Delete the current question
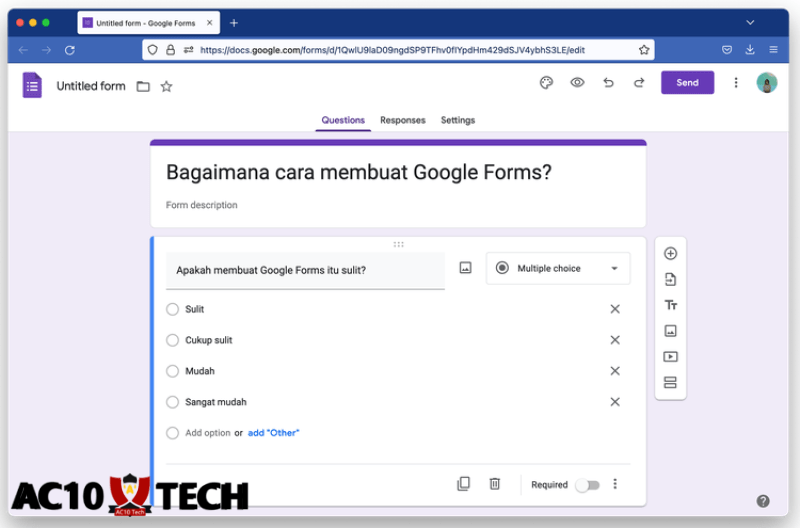 [x=495, y=484]
